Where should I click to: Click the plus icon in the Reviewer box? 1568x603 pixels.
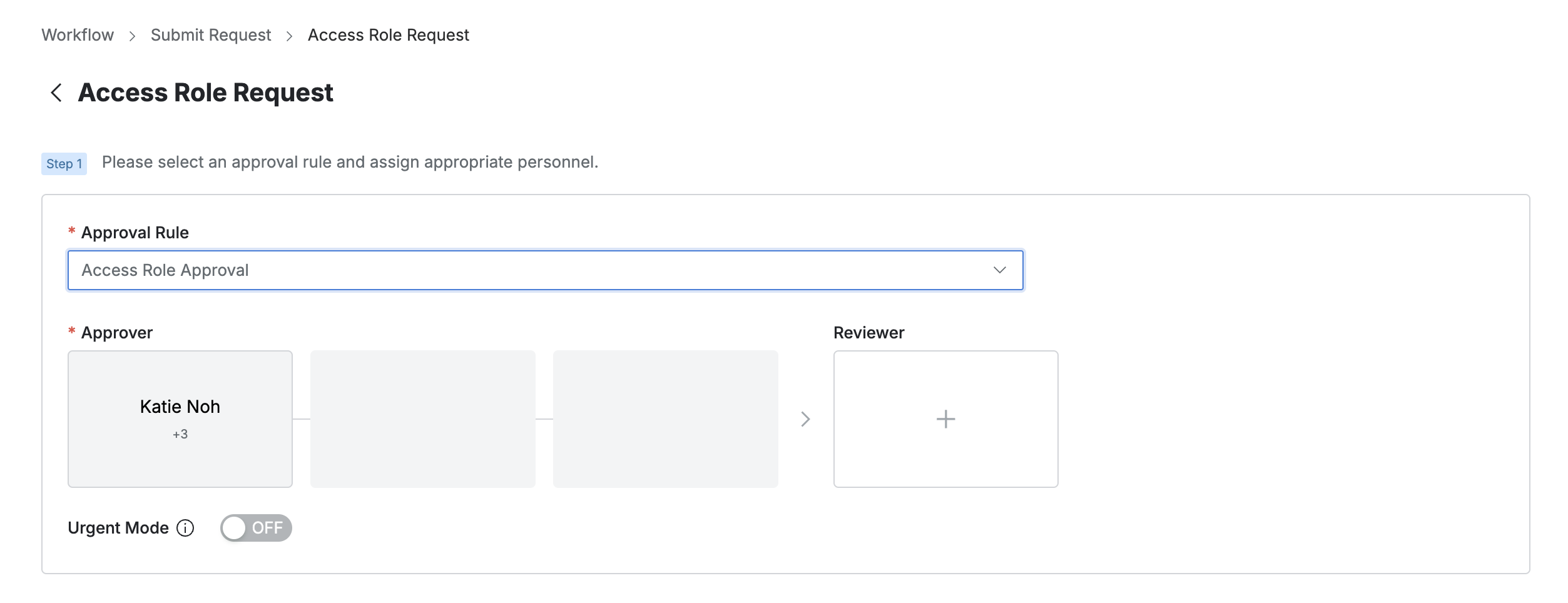tap(945, 419)
